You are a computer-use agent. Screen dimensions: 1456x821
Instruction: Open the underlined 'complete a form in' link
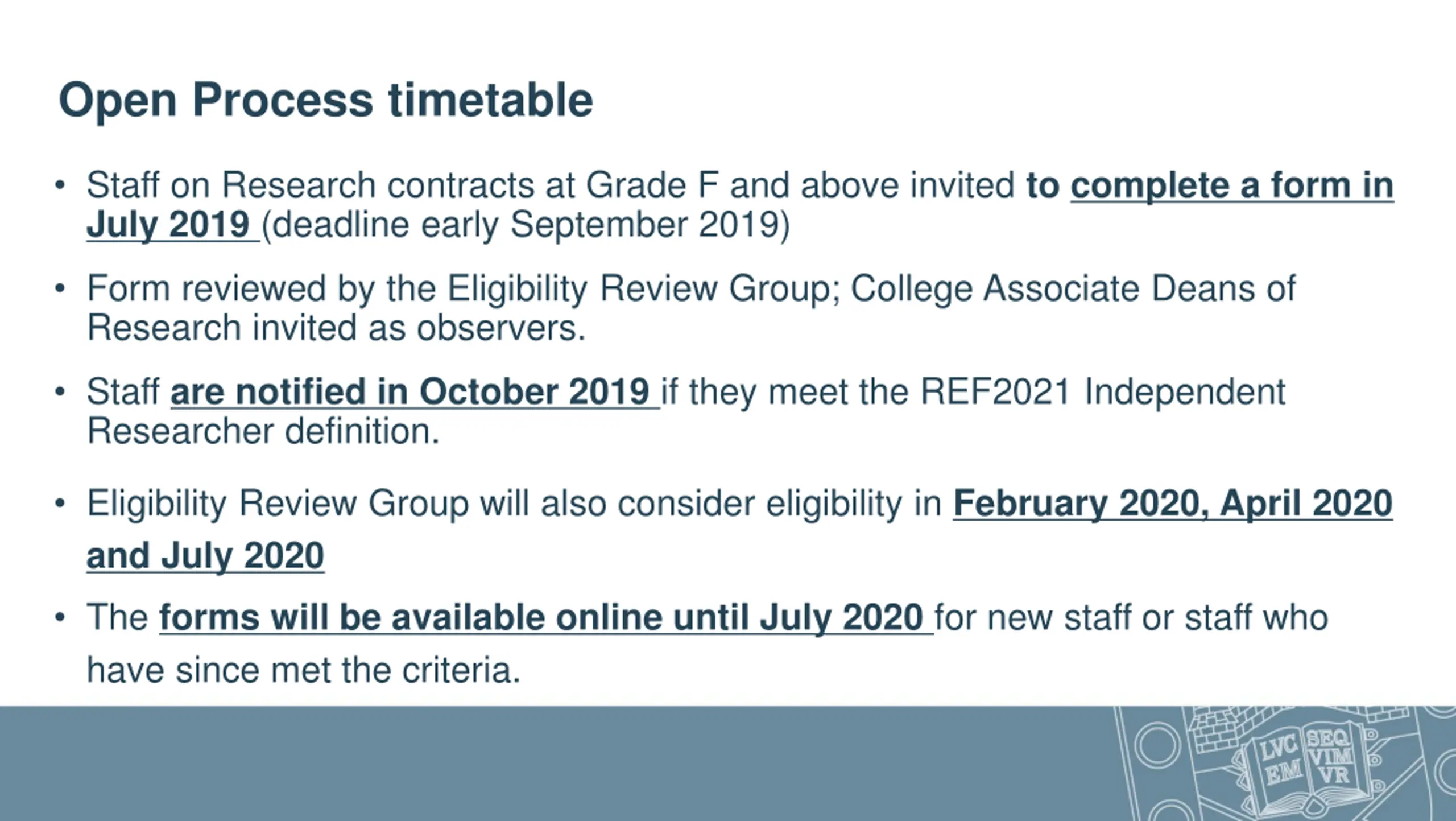pyautogui.click(x=1232, y=185)
